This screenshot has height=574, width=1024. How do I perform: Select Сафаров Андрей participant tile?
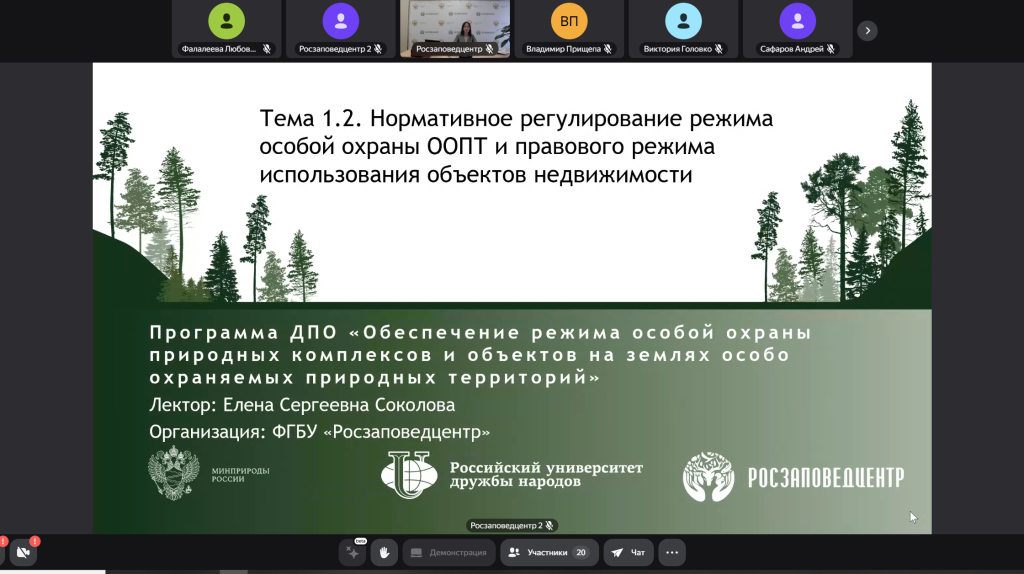click(x=798, y=29)
